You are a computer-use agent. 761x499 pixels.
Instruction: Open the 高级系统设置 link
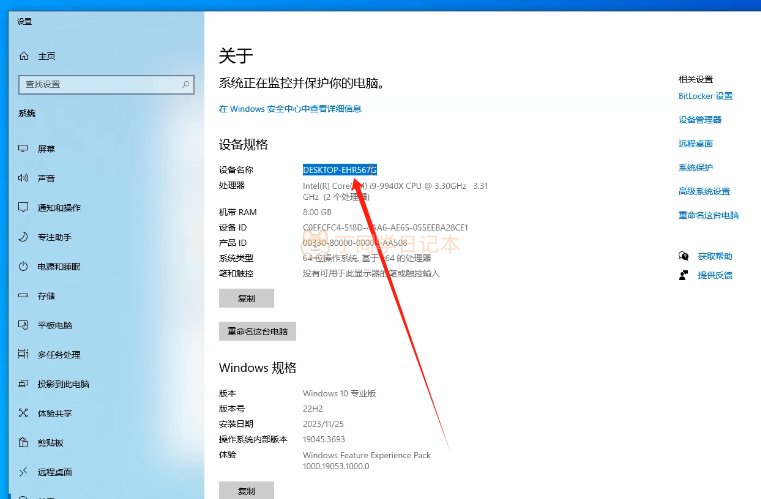click(704, 191)
